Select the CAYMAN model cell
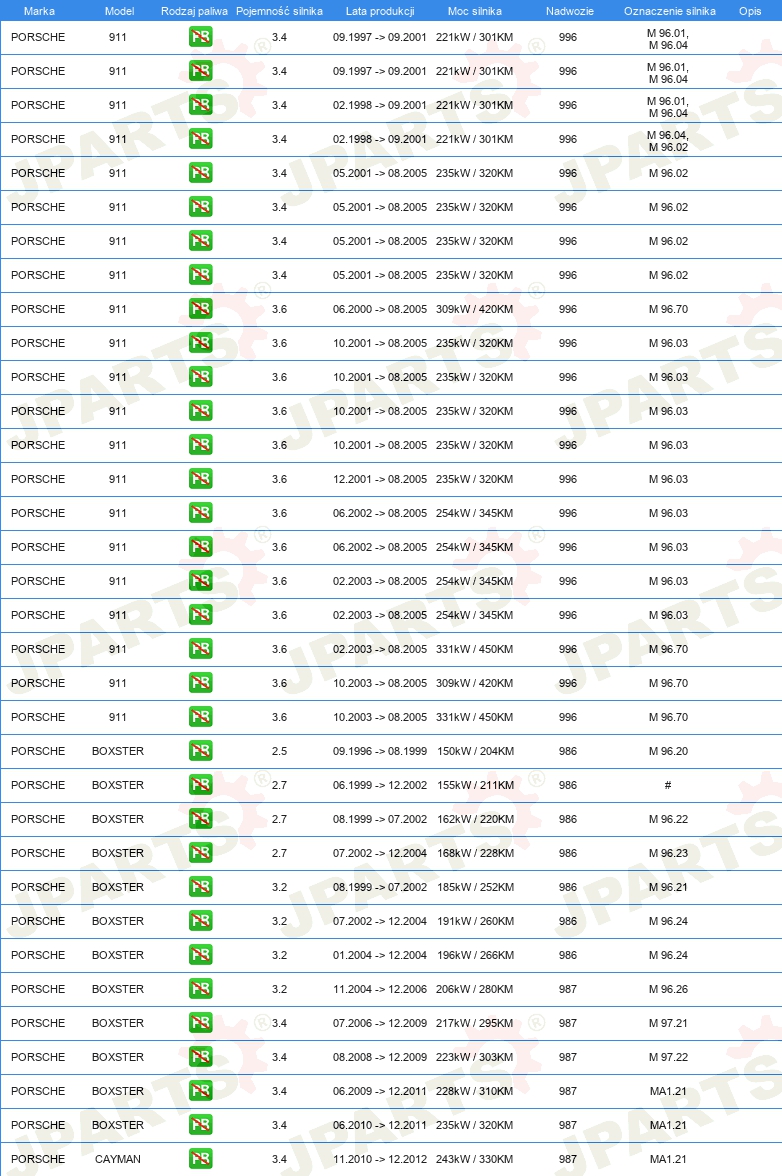The height and width of the screenshot is (1176, 782). [x=118, y=1159]
